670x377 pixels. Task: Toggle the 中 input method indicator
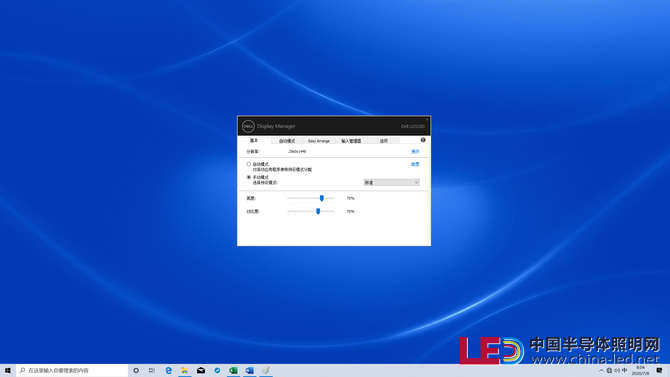pyautogui.click(x=624, y=371)
